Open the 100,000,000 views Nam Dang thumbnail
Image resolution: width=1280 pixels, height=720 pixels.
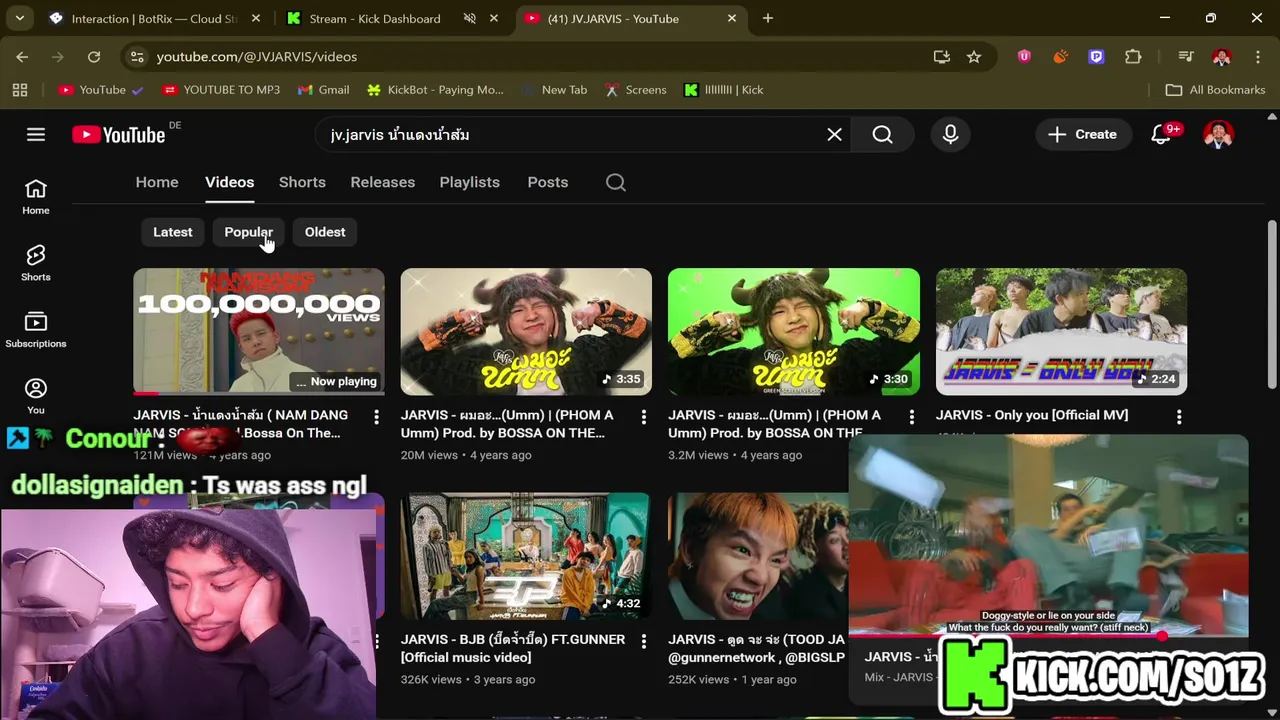click(259, 331)
